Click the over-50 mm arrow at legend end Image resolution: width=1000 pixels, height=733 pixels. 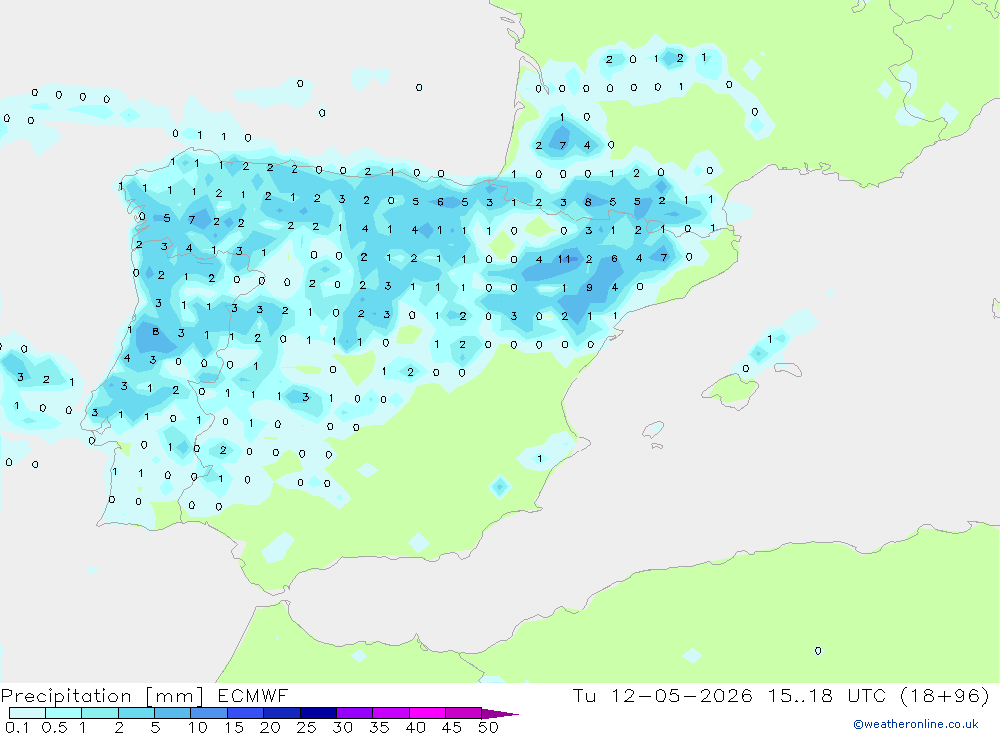(499, 714)
